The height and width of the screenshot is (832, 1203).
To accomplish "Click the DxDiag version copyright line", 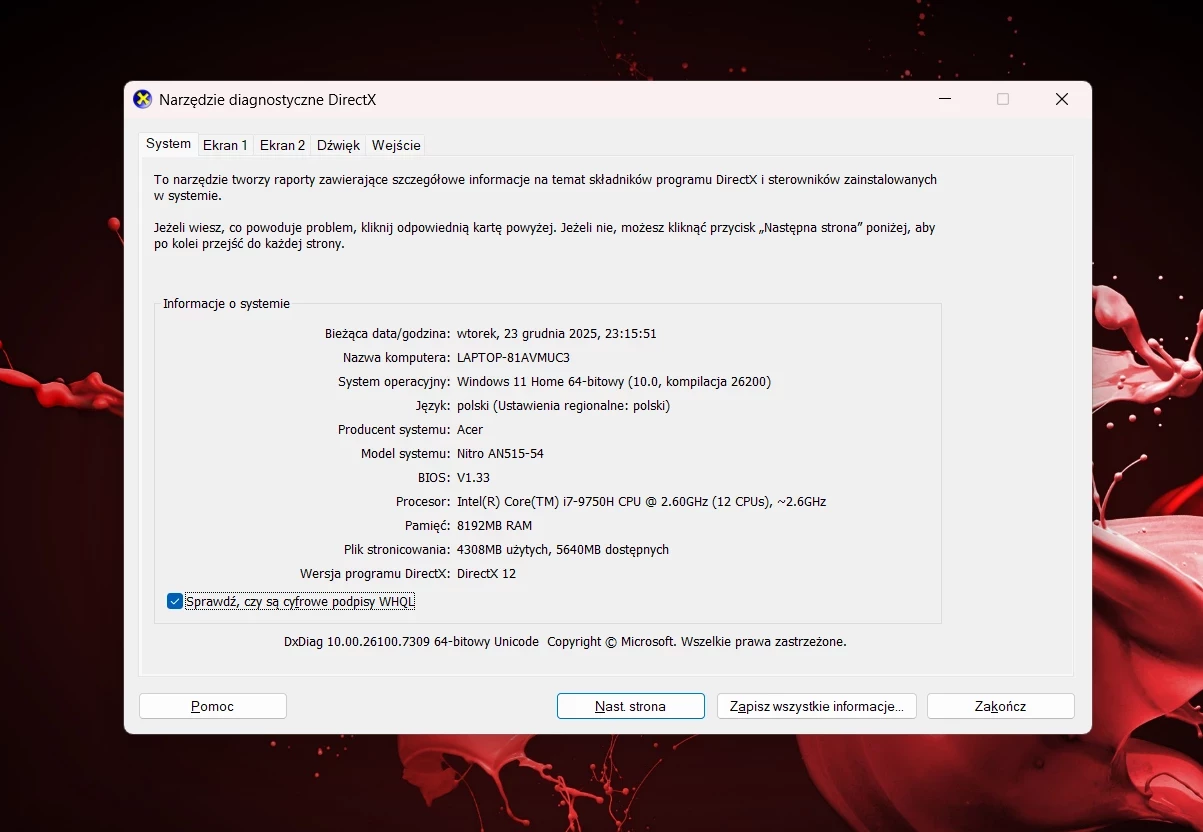I will click(565, 642).
